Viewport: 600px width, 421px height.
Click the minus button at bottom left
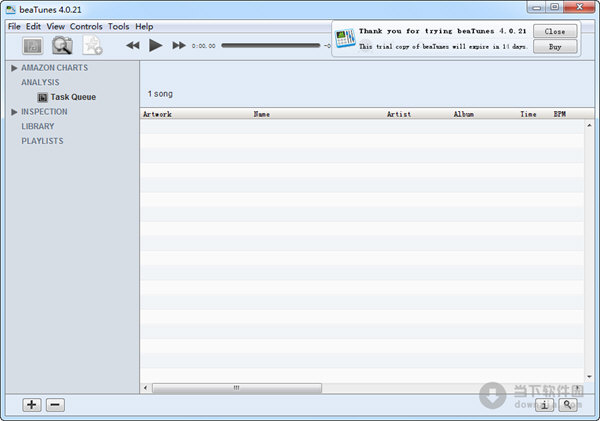click(56, 405)
